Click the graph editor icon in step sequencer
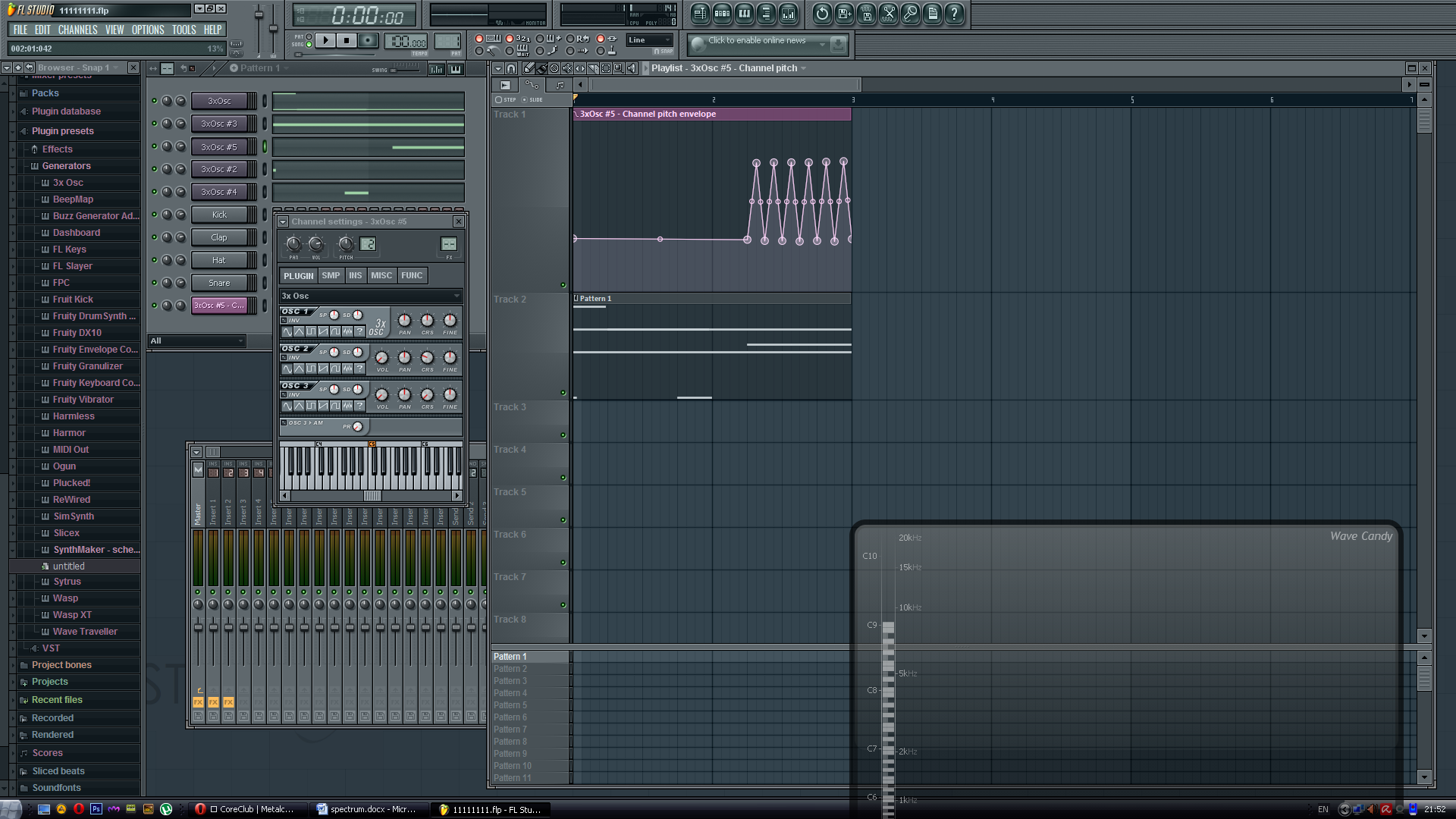Image resolution: width=1456 pixels, height=819 pixels. [437, 69]
